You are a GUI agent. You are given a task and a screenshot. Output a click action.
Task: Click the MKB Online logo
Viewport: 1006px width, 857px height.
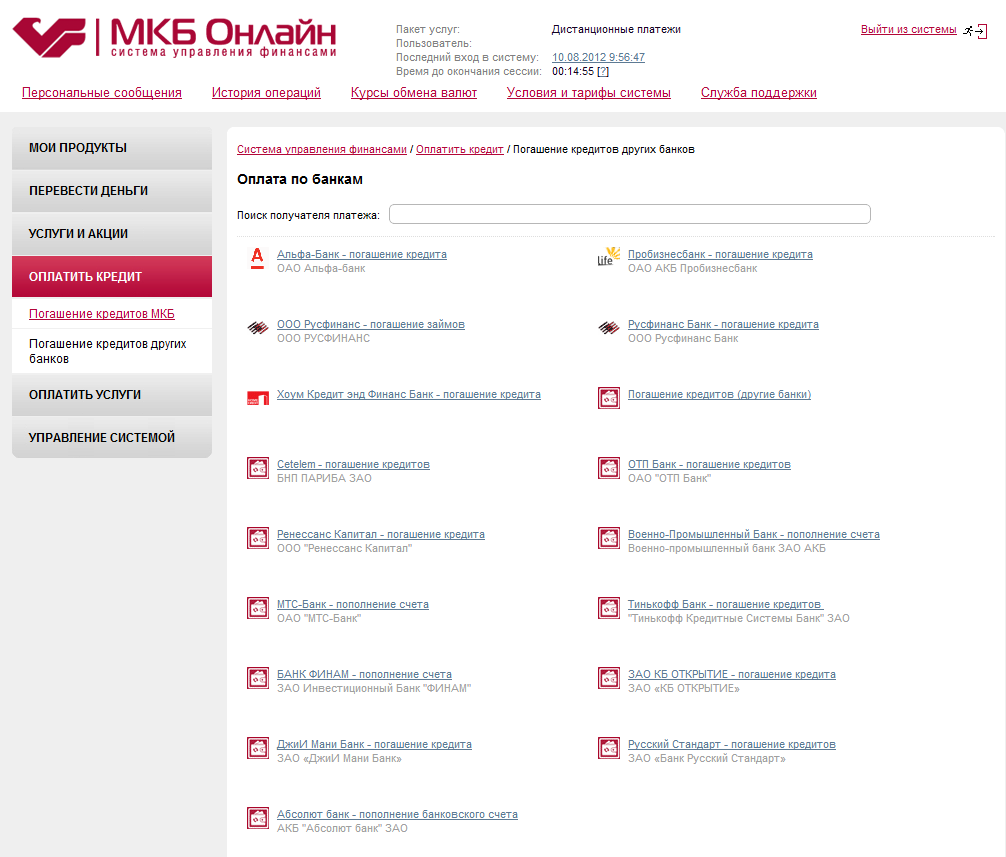[175, 37]
